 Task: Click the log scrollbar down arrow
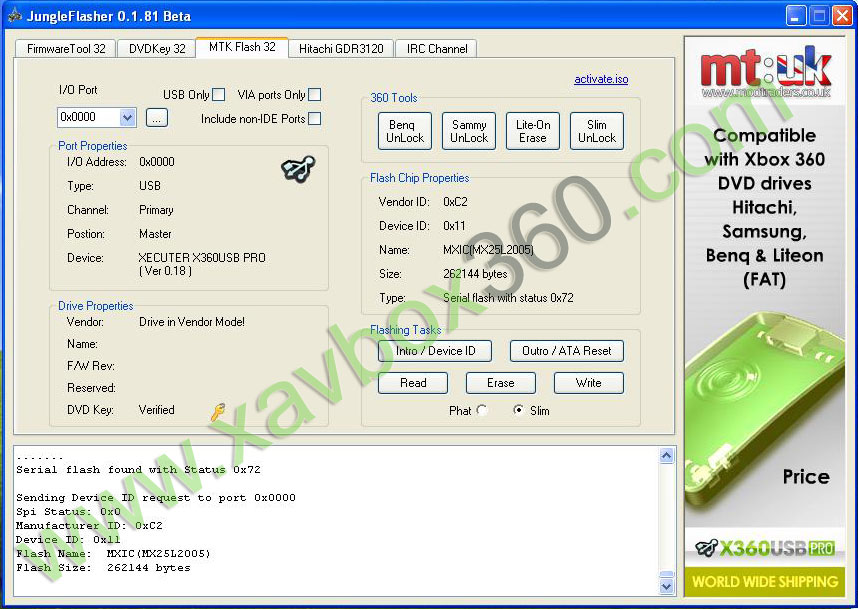click(666, 587)
